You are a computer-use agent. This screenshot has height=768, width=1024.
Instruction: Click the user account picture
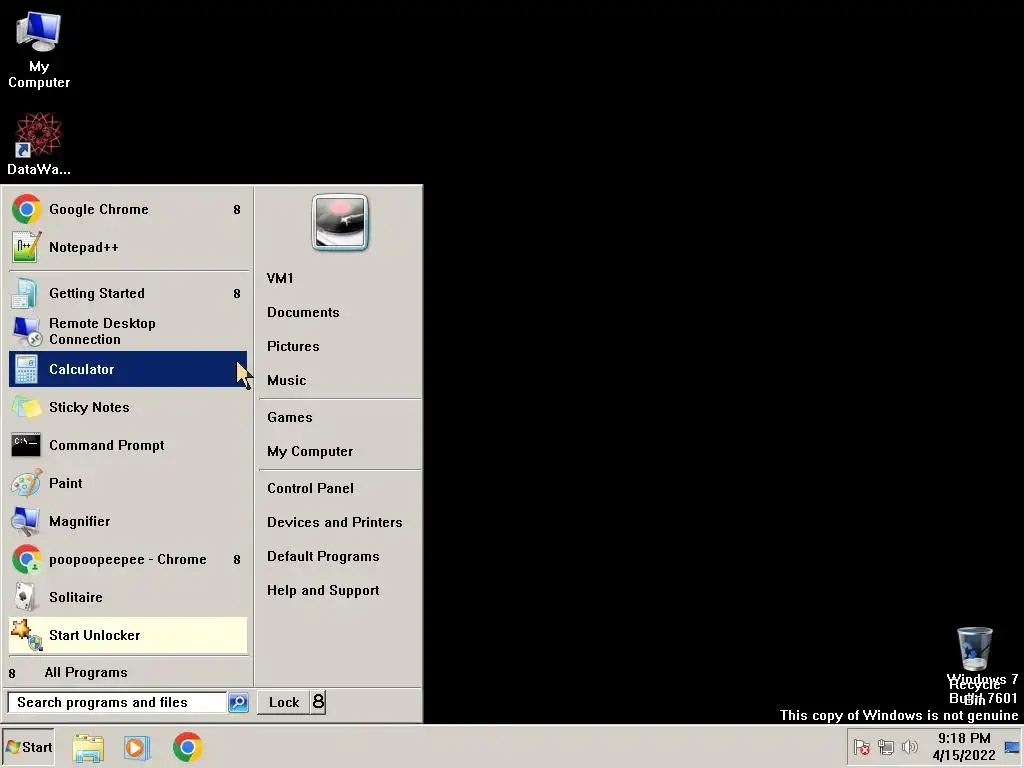pos(340,223)
